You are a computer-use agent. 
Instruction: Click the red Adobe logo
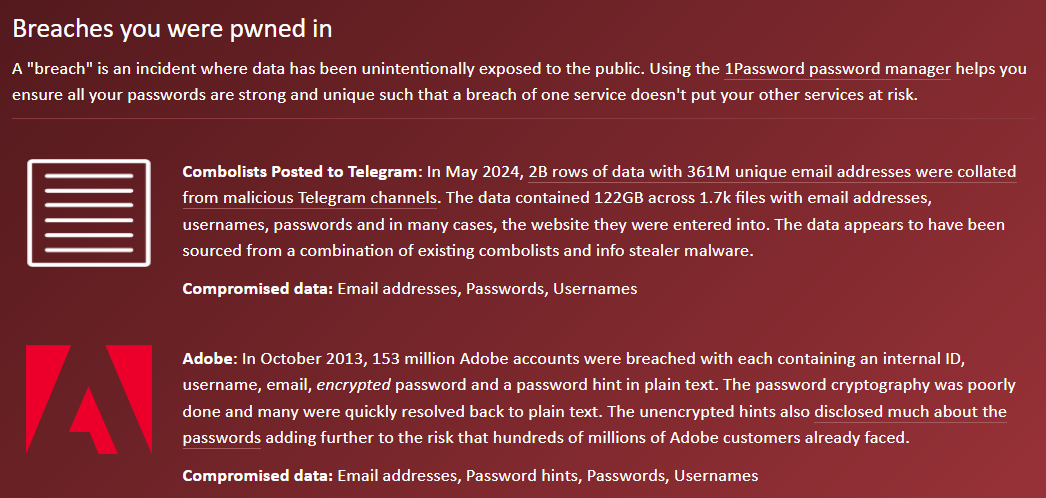(x=89, y=399)
